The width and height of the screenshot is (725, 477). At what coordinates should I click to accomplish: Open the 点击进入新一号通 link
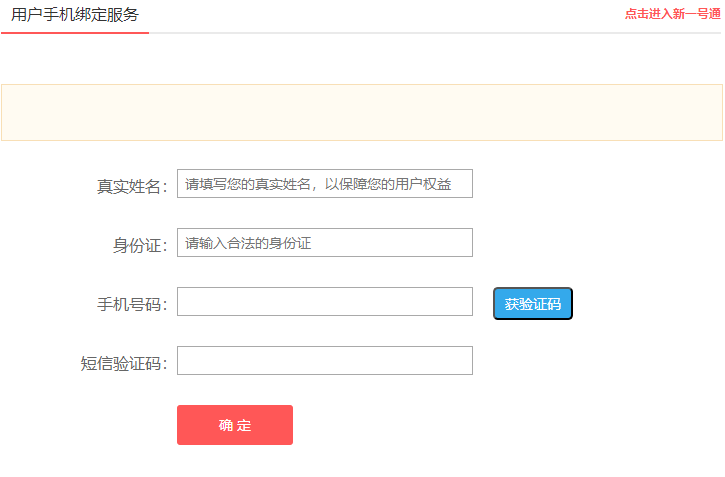point(672,14)
